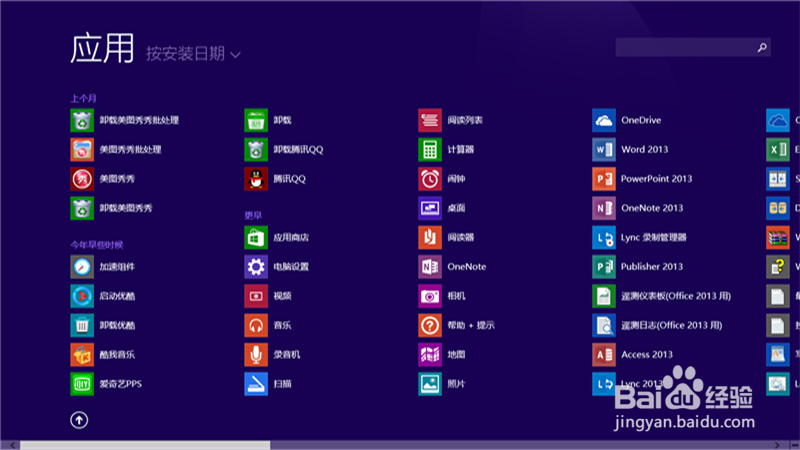This screenshot has height=450, width=800.
Task: Open 遥测仪表板(Office 2013 用) icon
Action: point(604,296)
